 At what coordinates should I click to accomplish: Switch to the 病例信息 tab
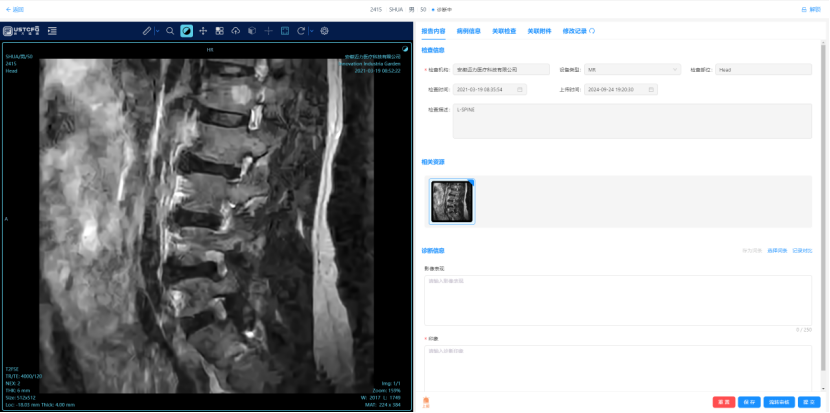click(469, 31)
